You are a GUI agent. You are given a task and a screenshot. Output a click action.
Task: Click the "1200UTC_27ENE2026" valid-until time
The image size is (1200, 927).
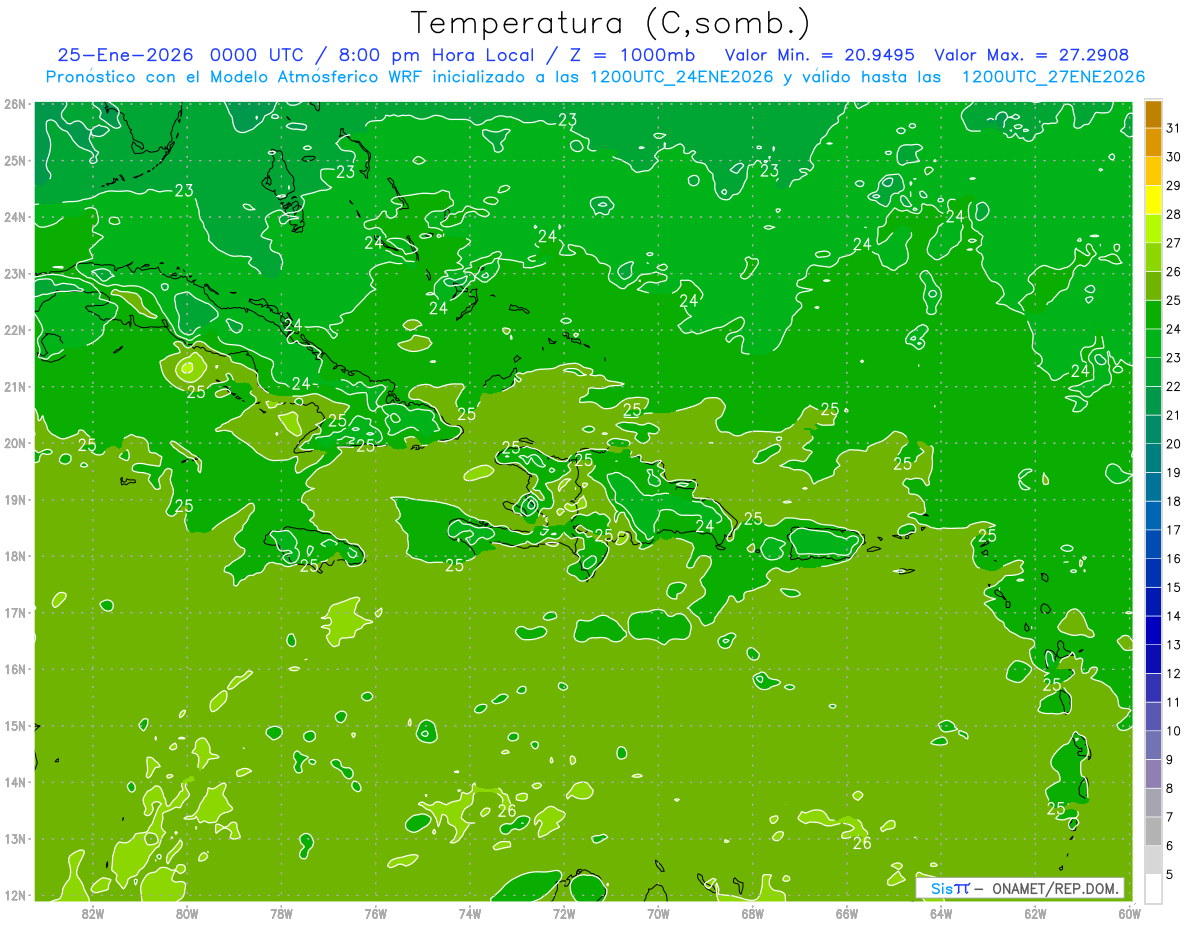click(1053, 77)
